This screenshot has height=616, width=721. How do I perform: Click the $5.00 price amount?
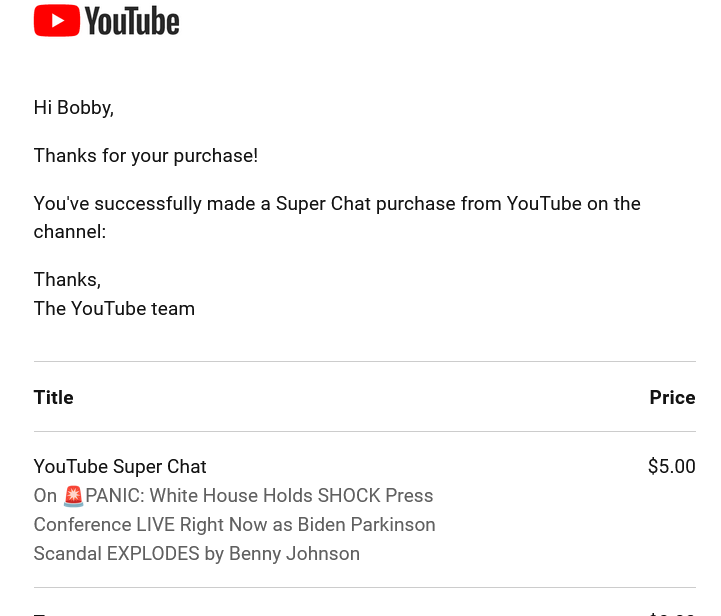[x=671, y=466]
